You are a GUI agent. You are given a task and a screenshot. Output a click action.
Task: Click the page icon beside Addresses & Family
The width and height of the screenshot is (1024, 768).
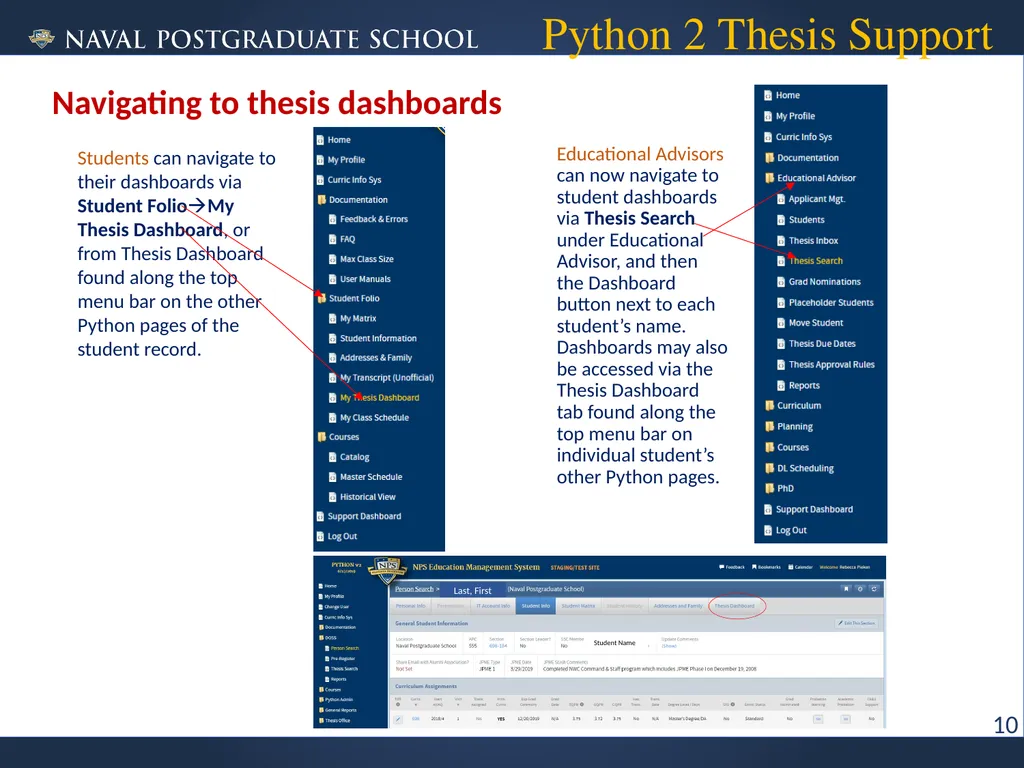[x=332, y=358]
